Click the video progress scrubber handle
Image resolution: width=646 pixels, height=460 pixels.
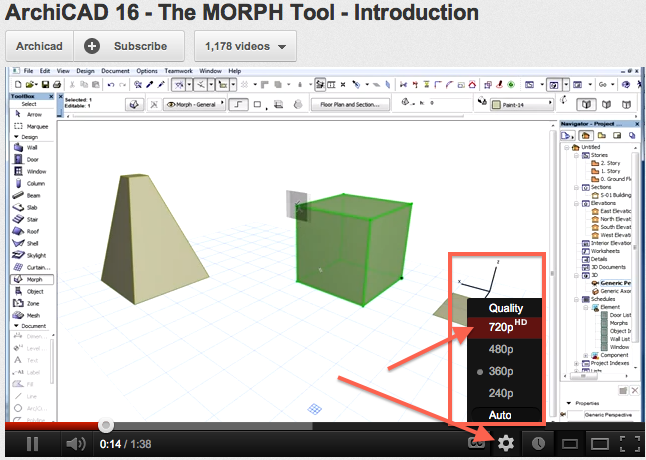(106, 426)
